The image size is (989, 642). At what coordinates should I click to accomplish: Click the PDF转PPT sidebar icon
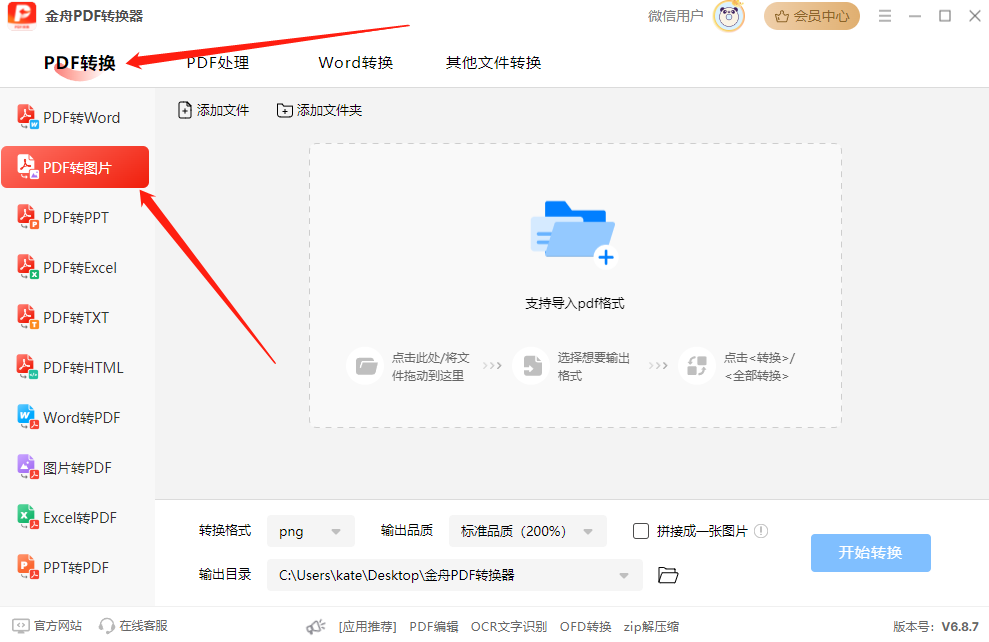(26, 217)
